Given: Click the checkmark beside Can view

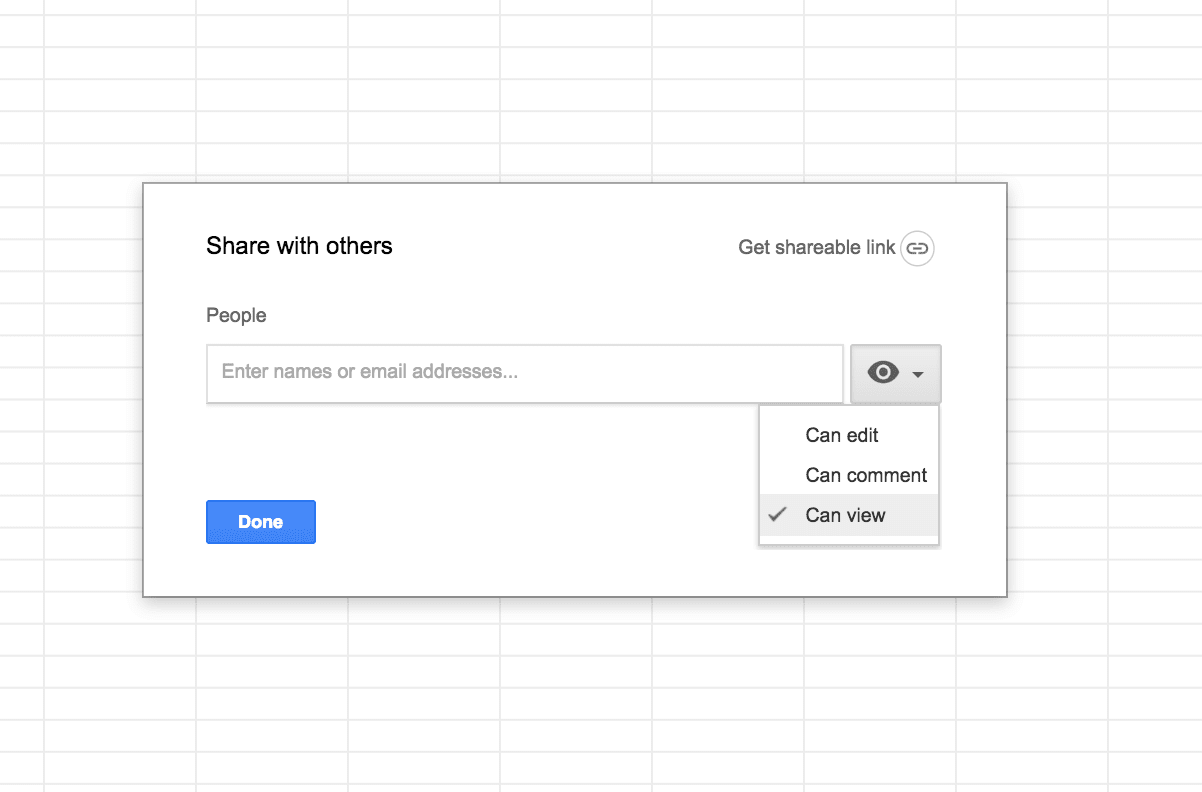Looking at the screenshot, I should click(x=778, y=515).
